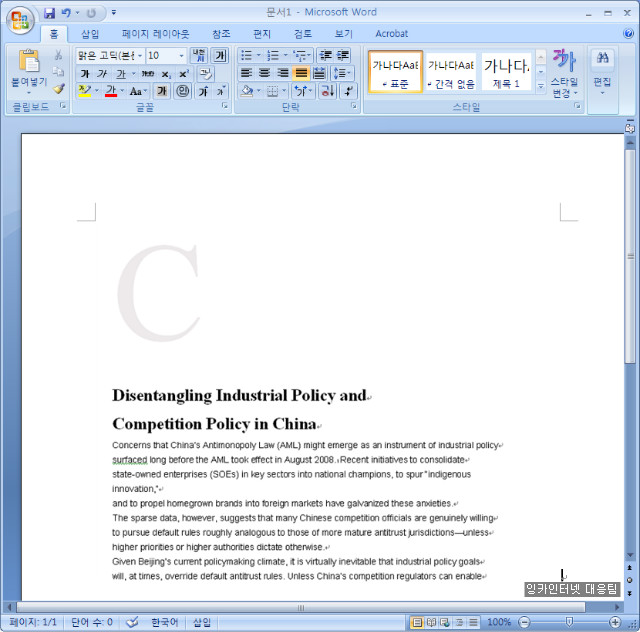Click the 한국어 language indicator in status bar
The height and width of the screenshot is (632, 640).
[x=165, y=622]
